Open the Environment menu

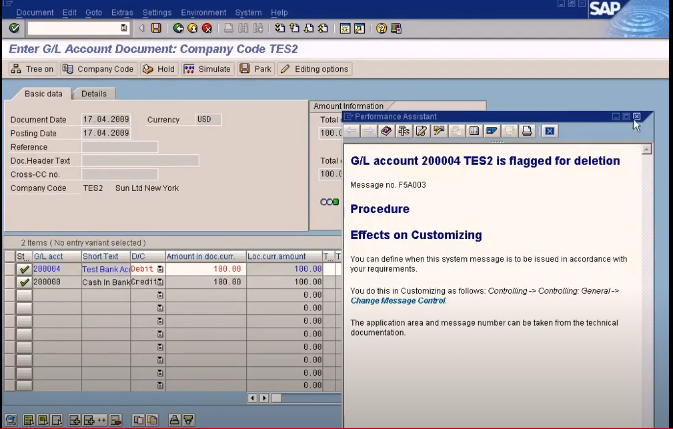coord(203,12)
